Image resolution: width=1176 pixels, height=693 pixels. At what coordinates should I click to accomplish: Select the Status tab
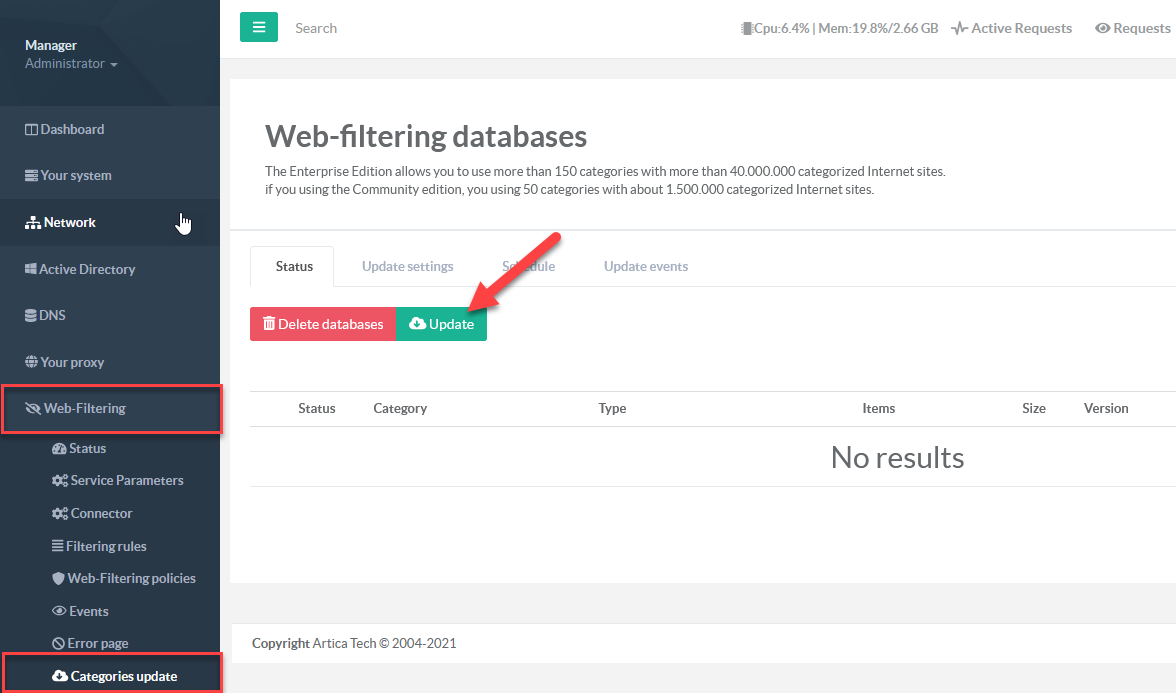click(294, 266)
